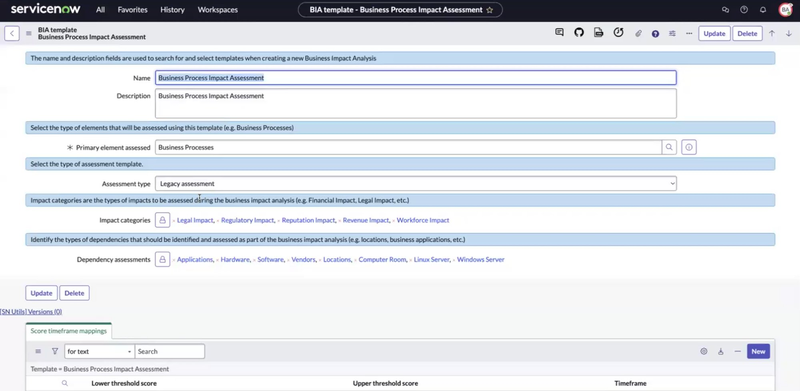Viewport: 800px width, 391px height.
Task: Open the Hardware dependency link
Action: 235,260
